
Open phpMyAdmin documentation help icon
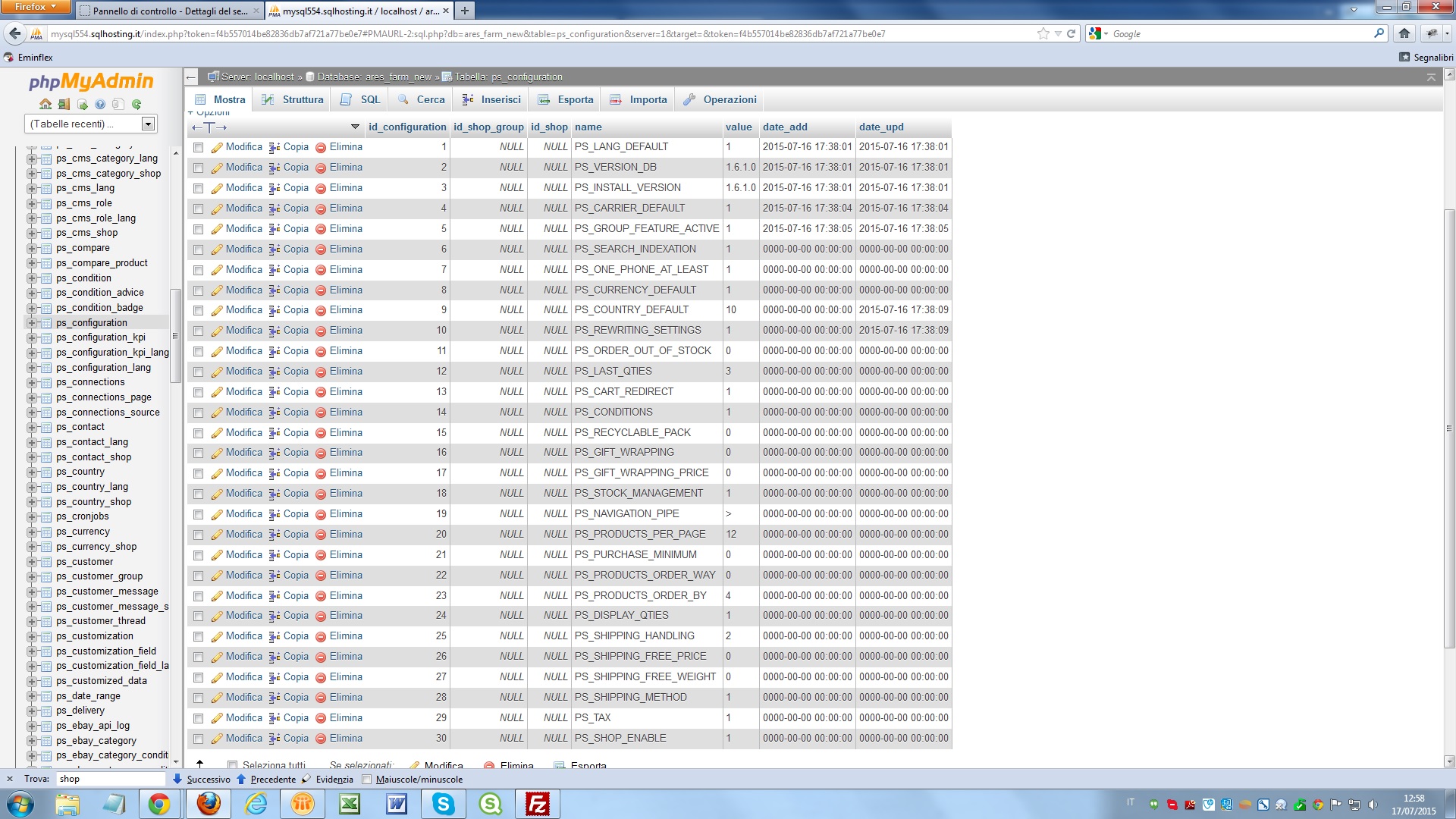tap(100, 104)
